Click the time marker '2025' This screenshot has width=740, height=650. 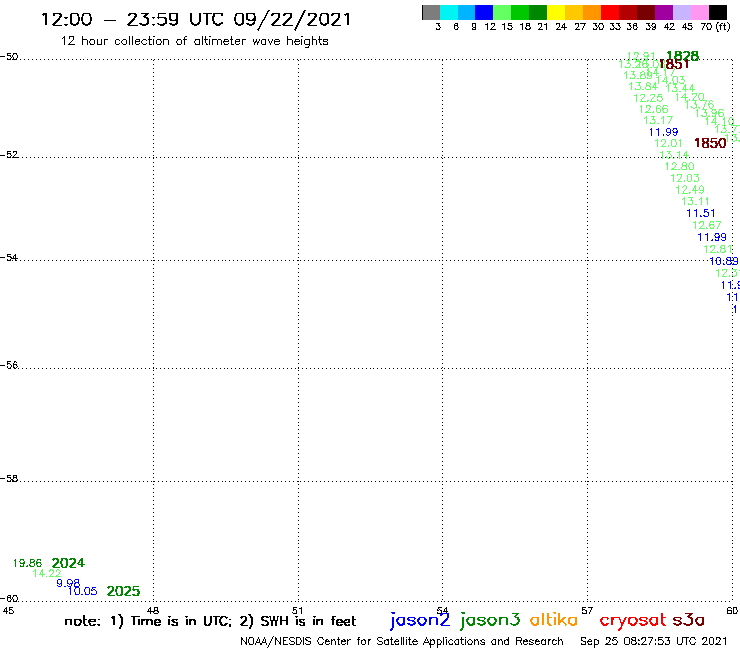(123, 591)
